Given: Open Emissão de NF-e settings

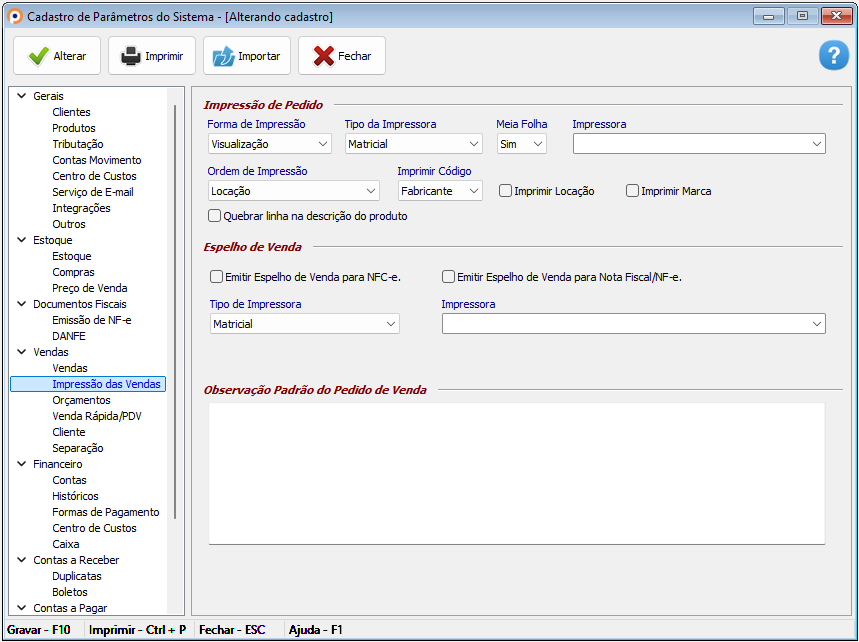Looking at the screenshot, I should [x=91, y=320].
